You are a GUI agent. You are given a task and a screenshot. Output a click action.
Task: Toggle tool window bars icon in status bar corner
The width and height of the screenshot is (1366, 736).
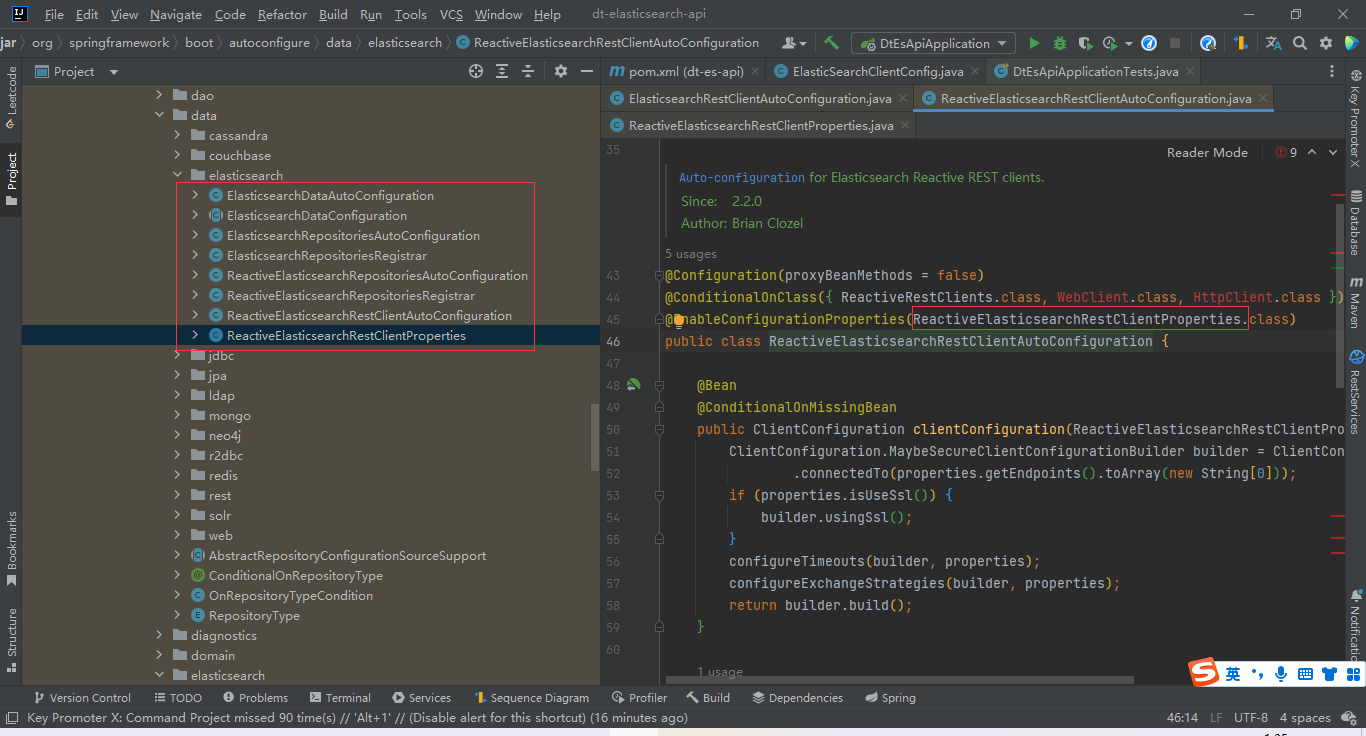pos(11,718)
